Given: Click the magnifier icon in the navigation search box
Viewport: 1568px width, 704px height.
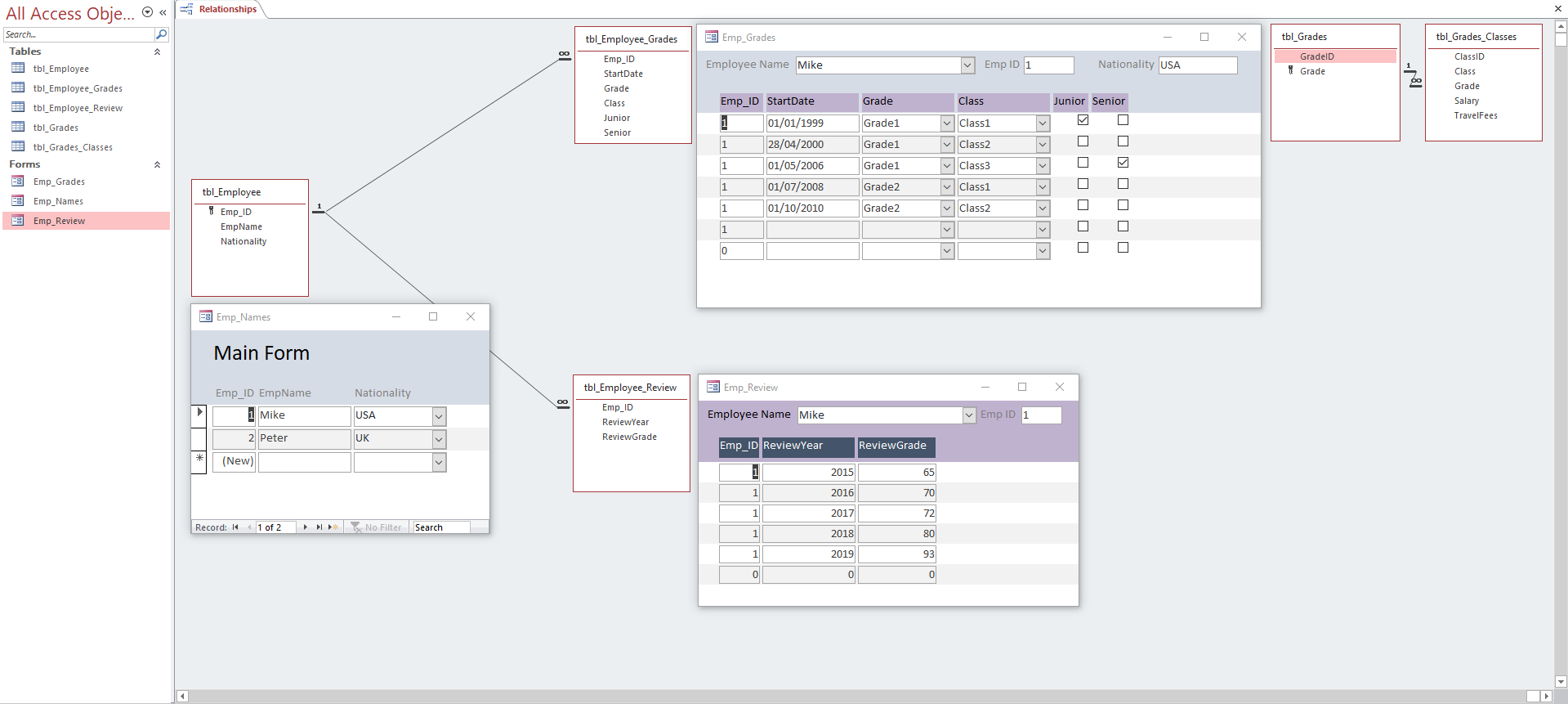Looking at the screenshot, I should [161, 34].
